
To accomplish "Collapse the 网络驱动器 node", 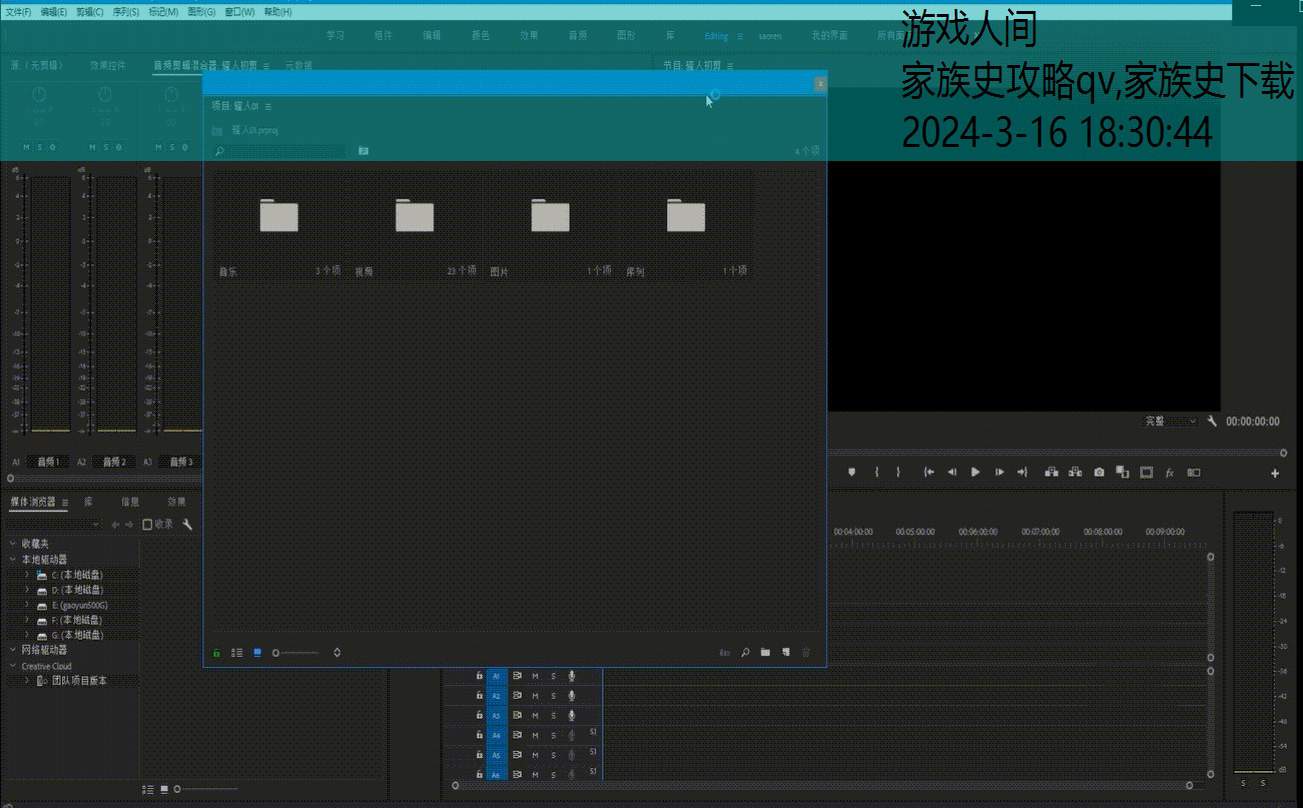I will tap(13, 650).
